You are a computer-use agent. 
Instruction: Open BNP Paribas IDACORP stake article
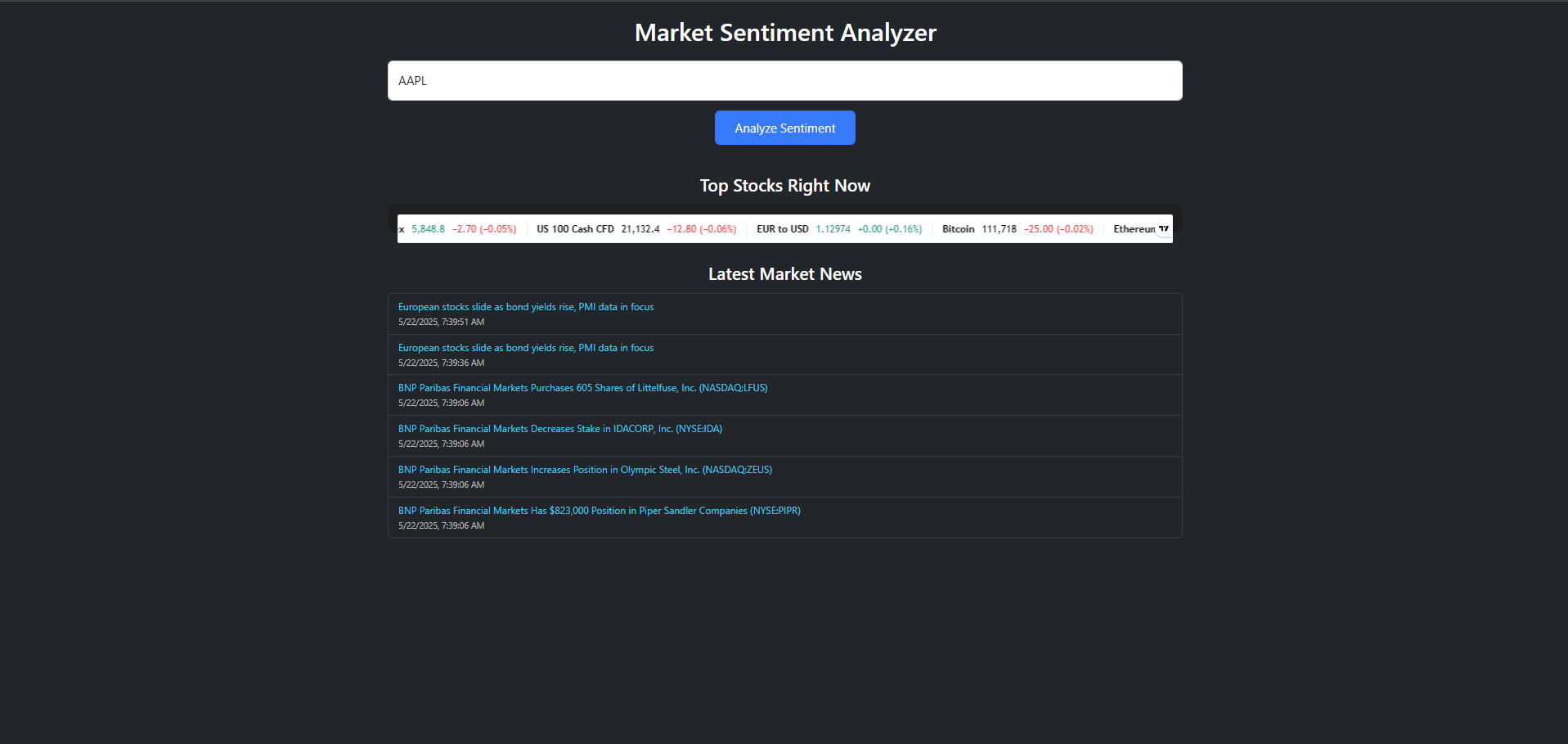[560, 429]
